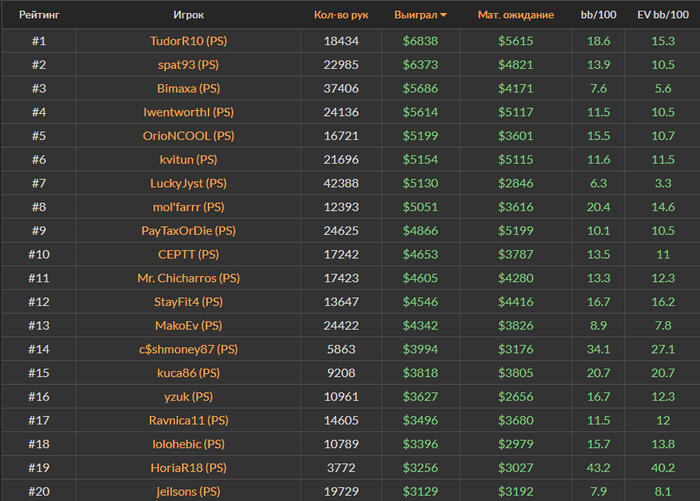
Task: Click the EV bb/100 column header
Action: (662, 15)
